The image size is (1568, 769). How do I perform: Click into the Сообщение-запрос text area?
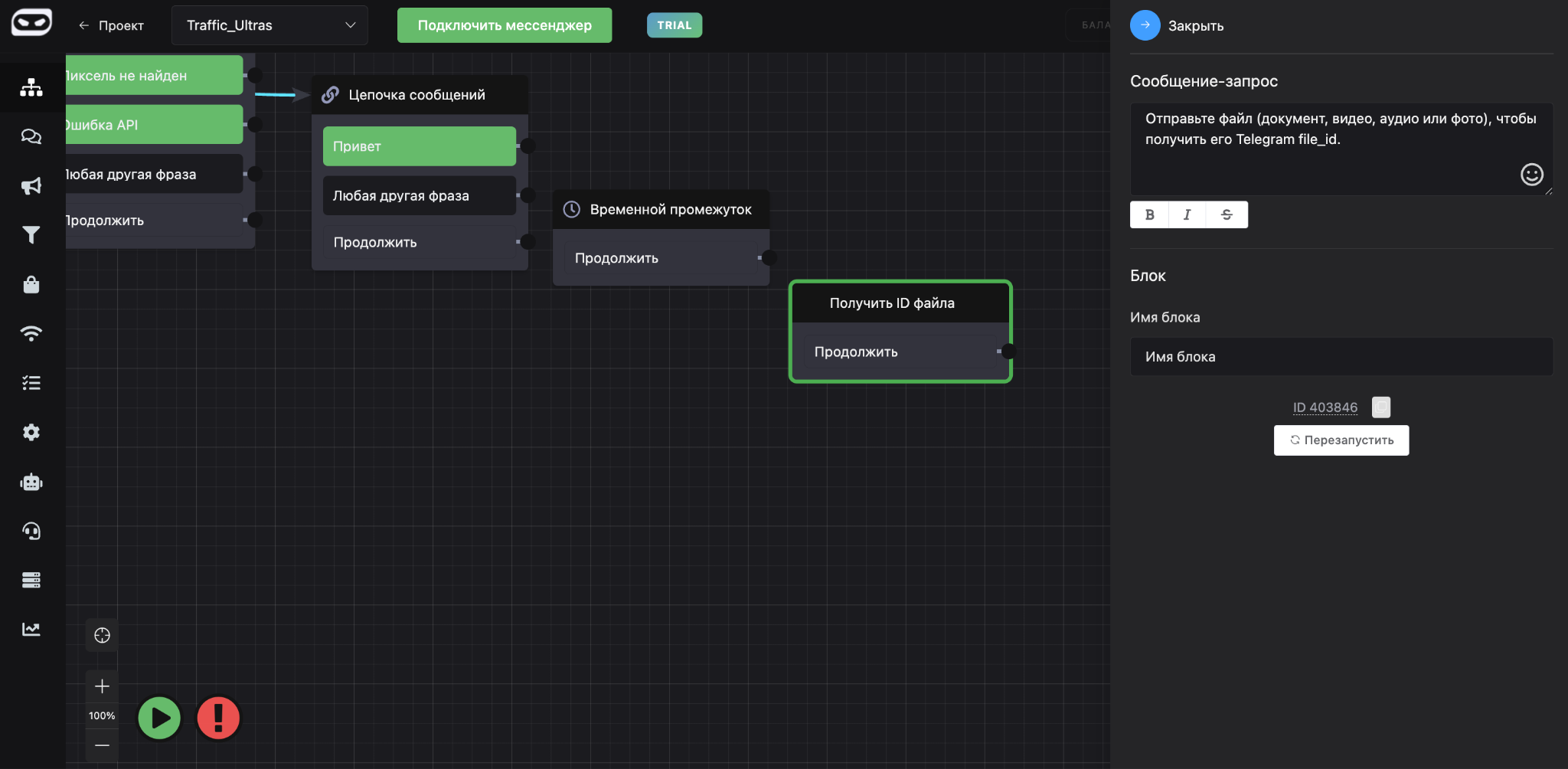coord(1341,149)
